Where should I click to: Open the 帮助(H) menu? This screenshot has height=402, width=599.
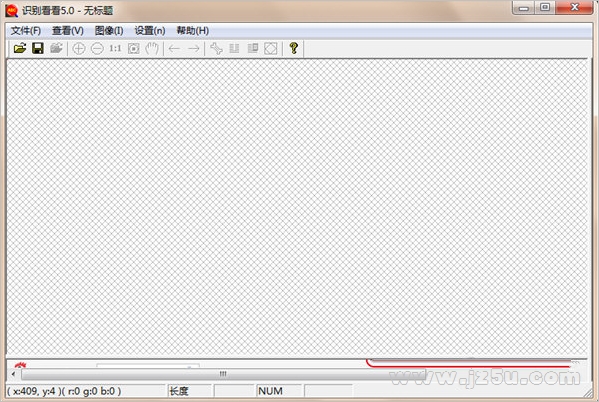point(192,31)
